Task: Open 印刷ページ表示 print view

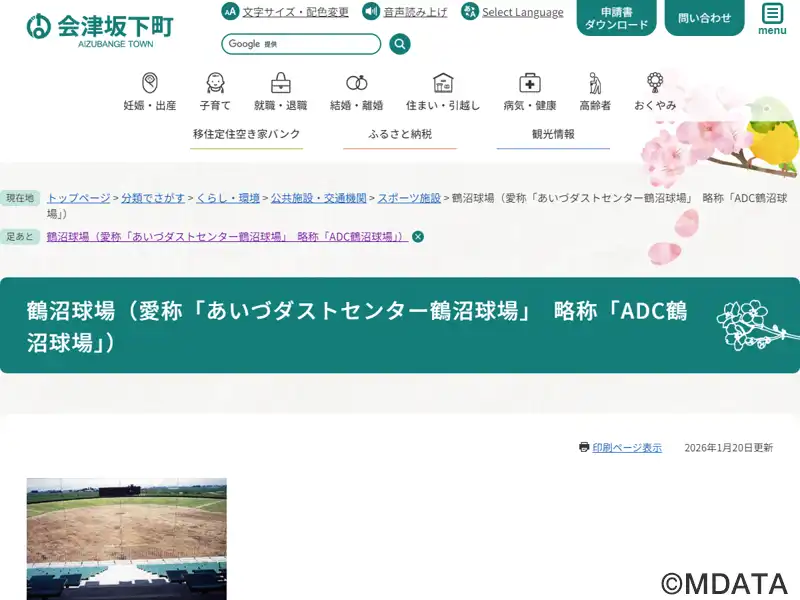Action: coord(627,447)
